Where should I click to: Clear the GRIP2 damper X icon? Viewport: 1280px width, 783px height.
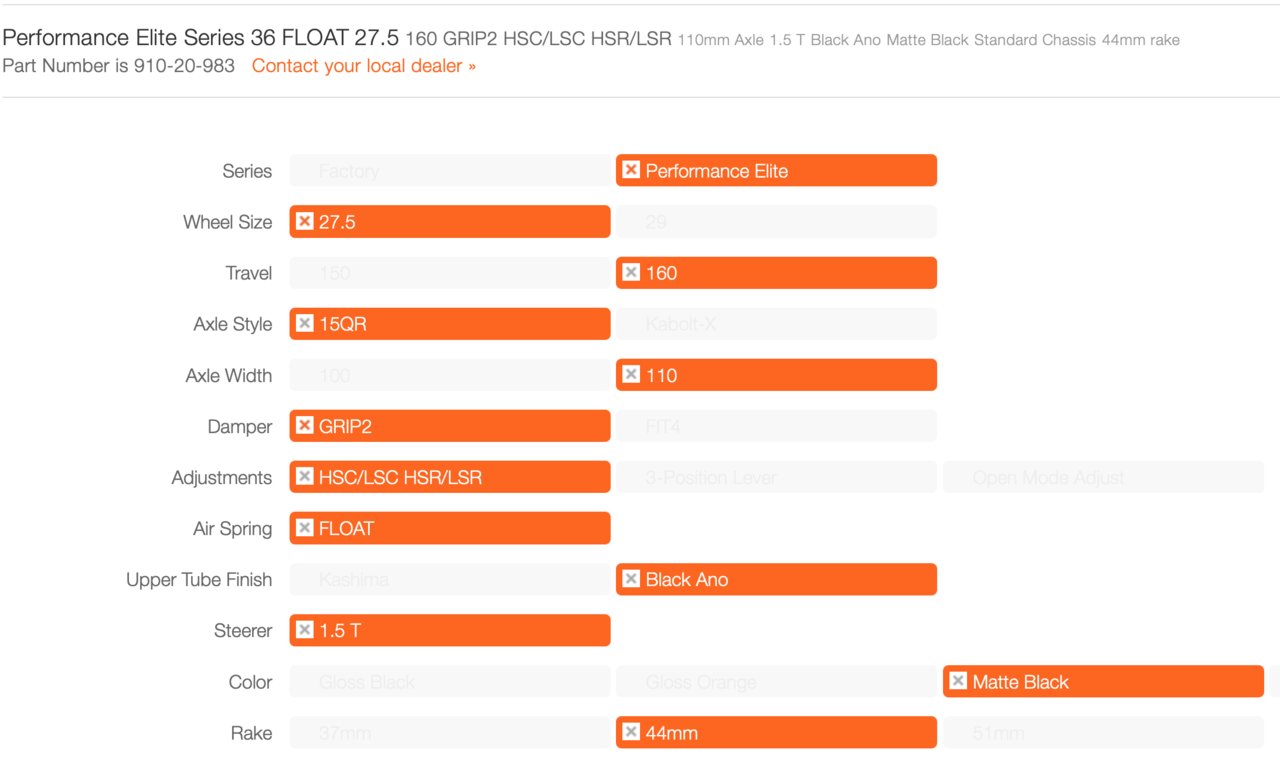pos(305,425)
